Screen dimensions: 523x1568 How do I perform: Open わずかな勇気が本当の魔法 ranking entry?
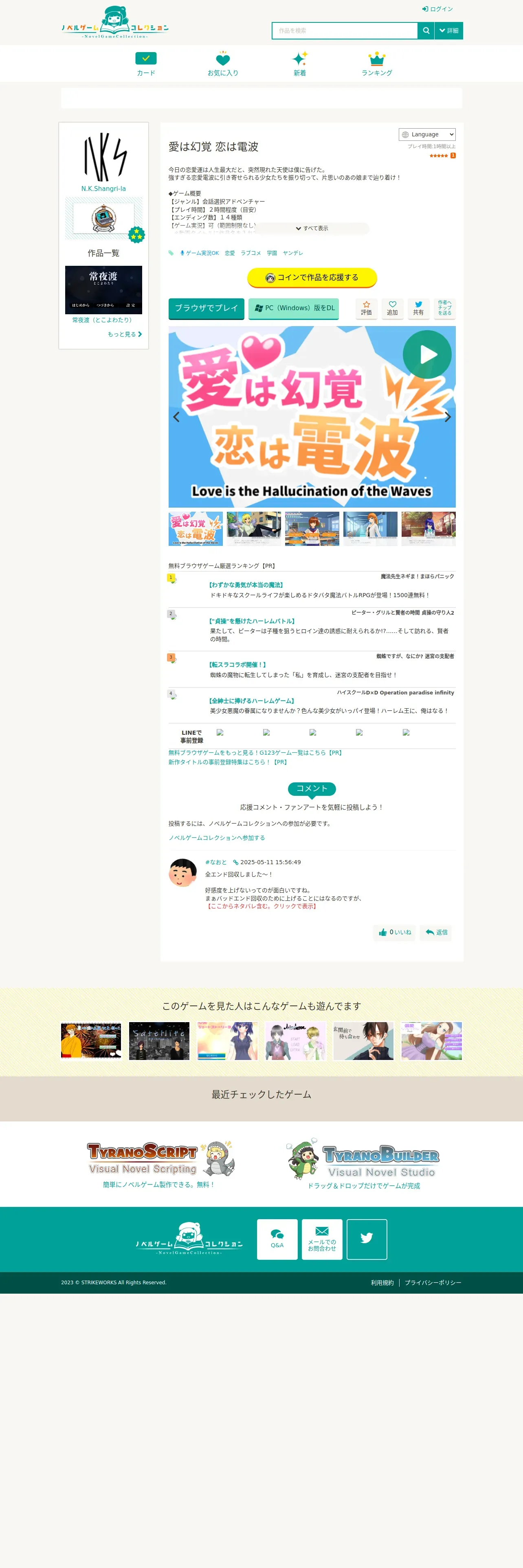coord(246,585)
